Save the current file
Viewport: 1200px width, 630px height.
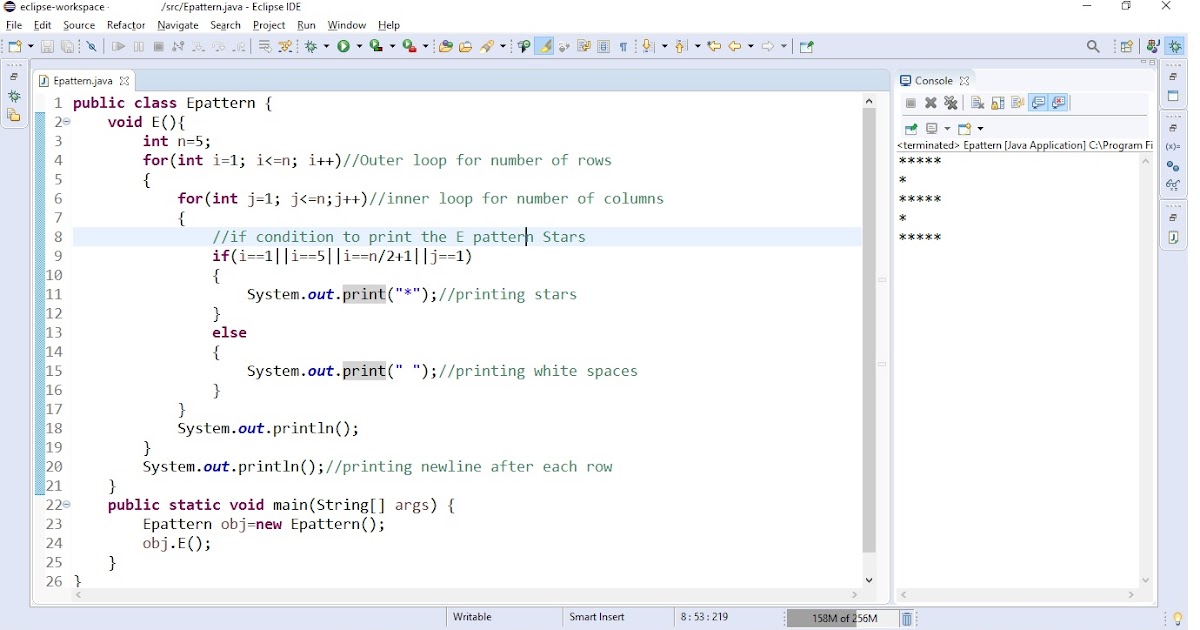[46, 46]
